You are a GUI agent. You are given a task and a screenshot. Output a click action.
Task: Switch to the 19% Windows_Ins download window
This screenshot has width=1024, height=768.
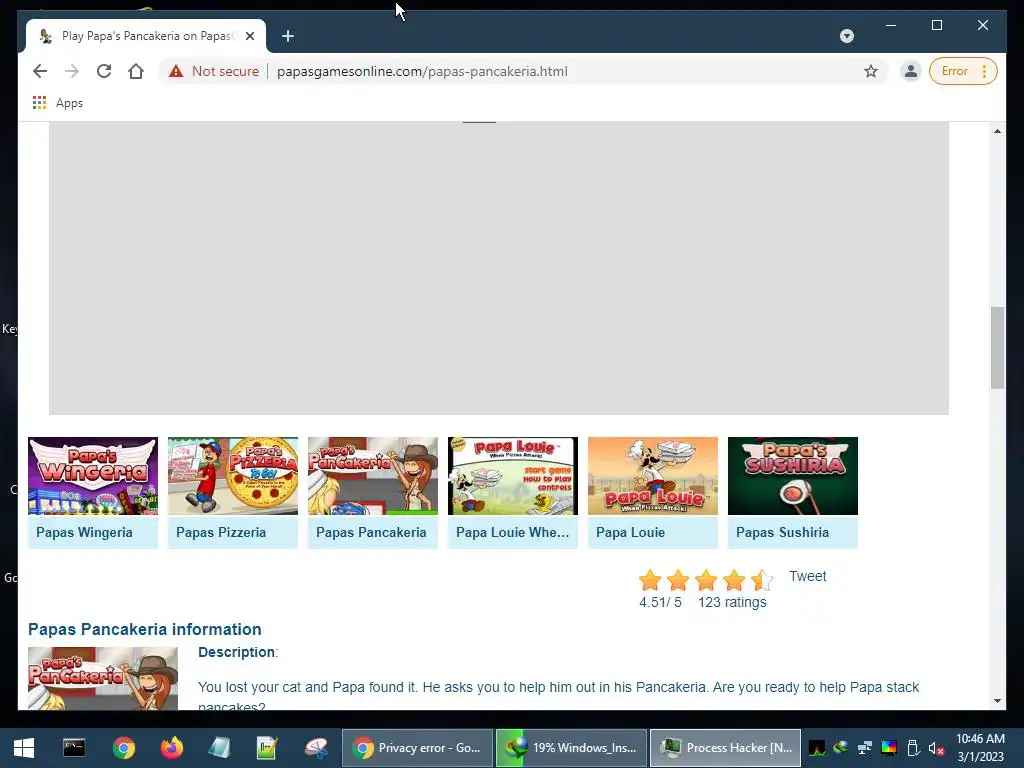(571, 748)
